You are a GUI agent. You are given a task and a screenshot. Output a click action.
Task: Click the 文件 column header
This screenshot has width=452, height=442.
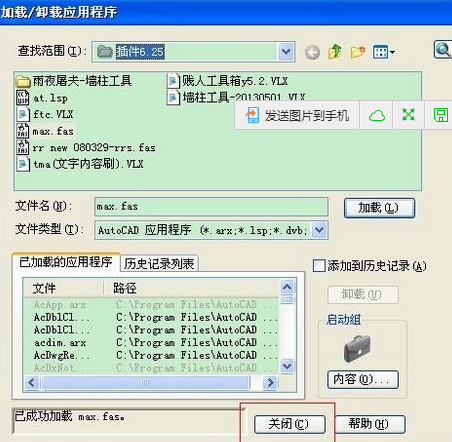coord(63,288)
